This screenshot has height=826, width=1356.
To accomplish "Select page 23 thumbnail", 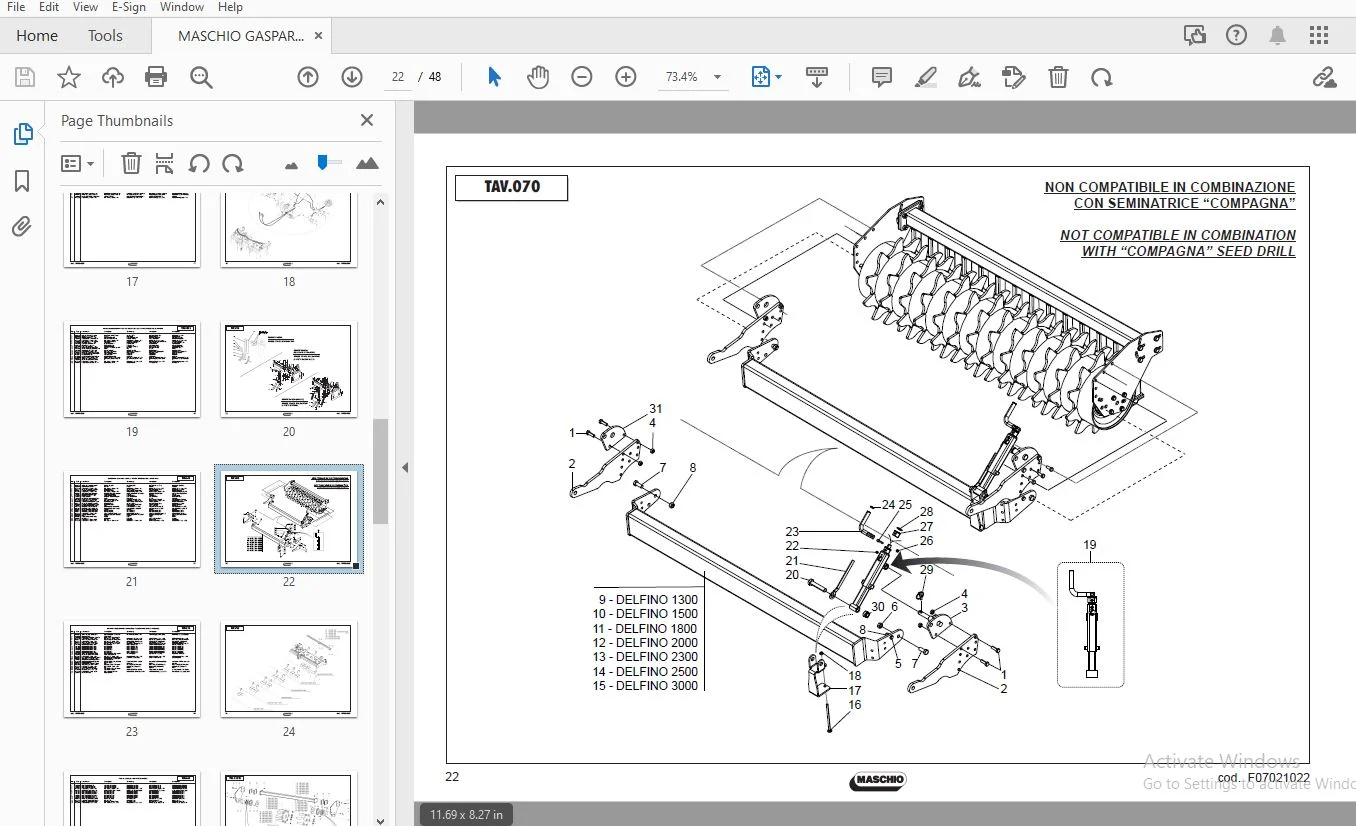I will click(132, 669).
